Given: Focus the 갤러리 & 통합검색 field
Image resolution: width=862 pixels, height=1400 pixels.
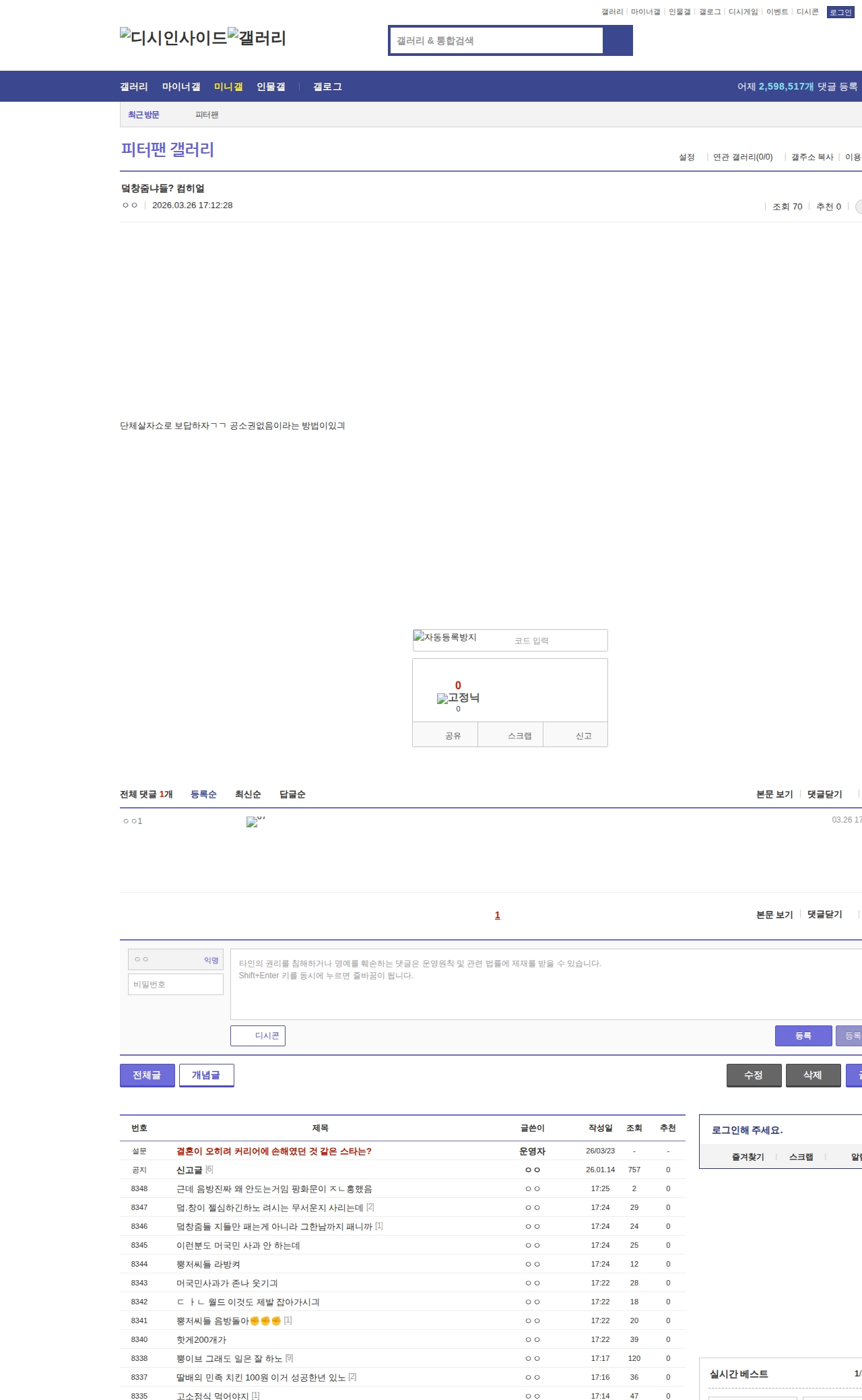Looking at the screenshot, I should pos(497,40).
